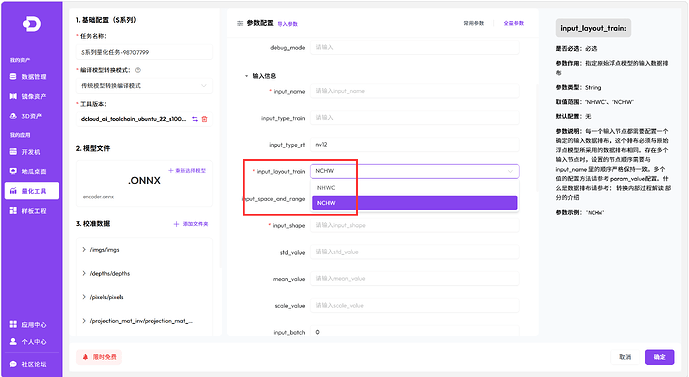Click encoder.onnx file name
The height and width of the screenshot is (377, 689).
98,197
